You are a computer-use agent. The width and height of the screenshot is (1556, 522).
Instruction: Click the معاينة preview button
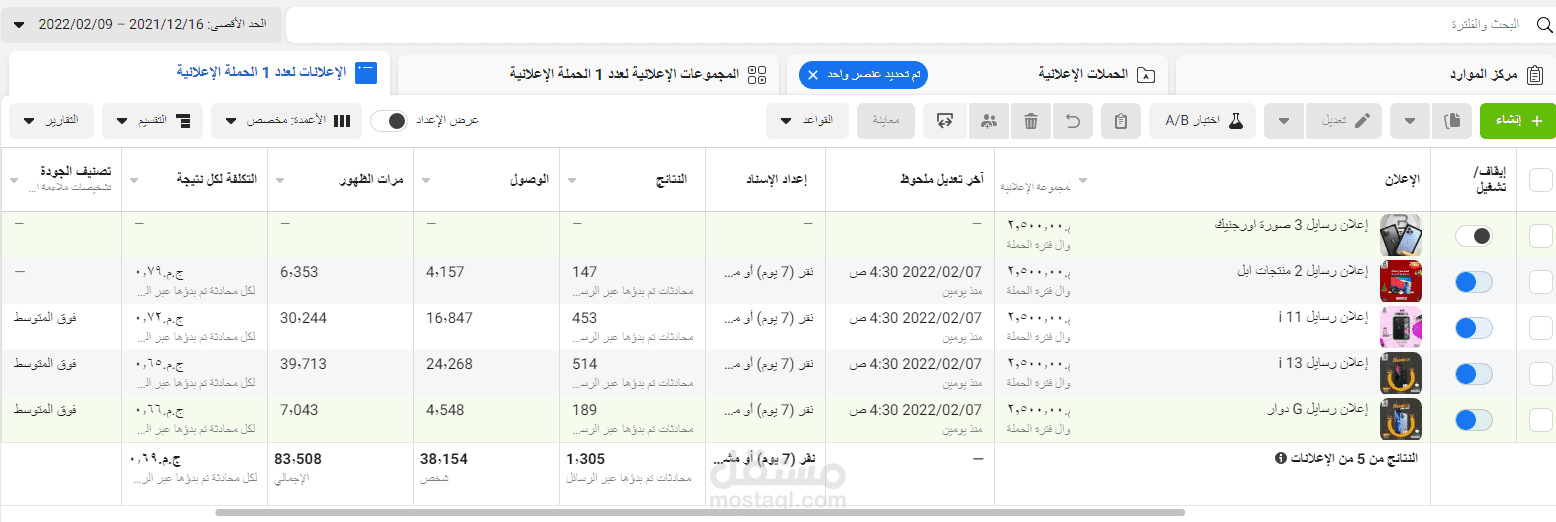coord(886,121)
